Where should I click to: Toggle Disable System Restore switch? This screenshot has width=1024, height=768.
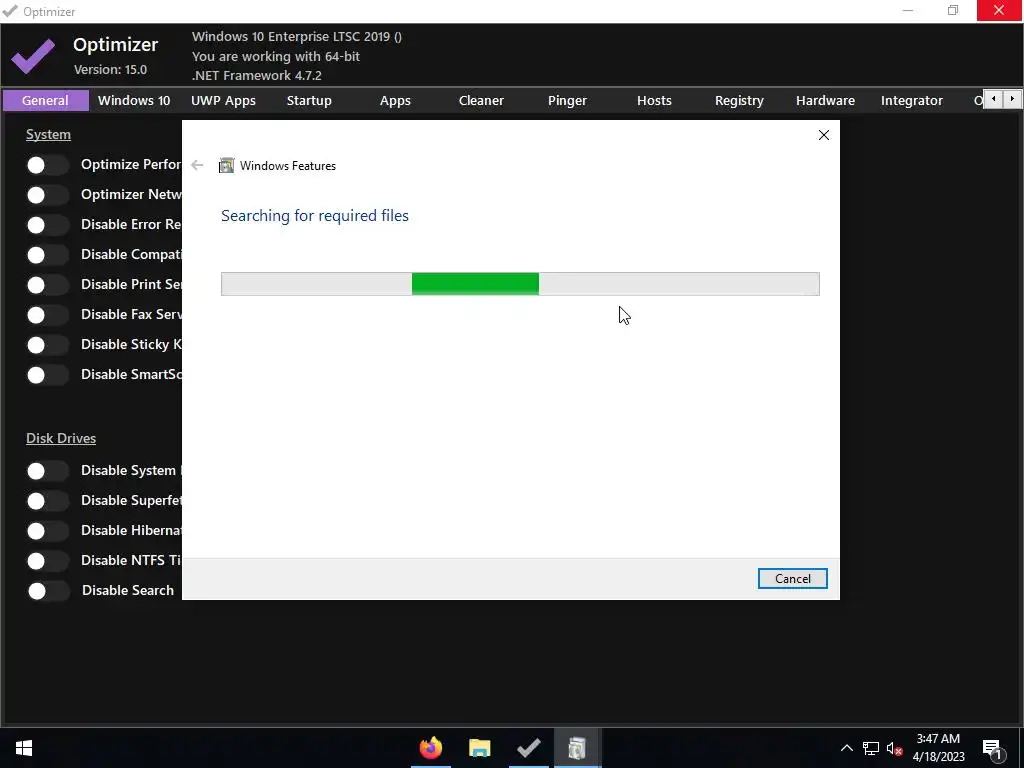click(47, 471)
